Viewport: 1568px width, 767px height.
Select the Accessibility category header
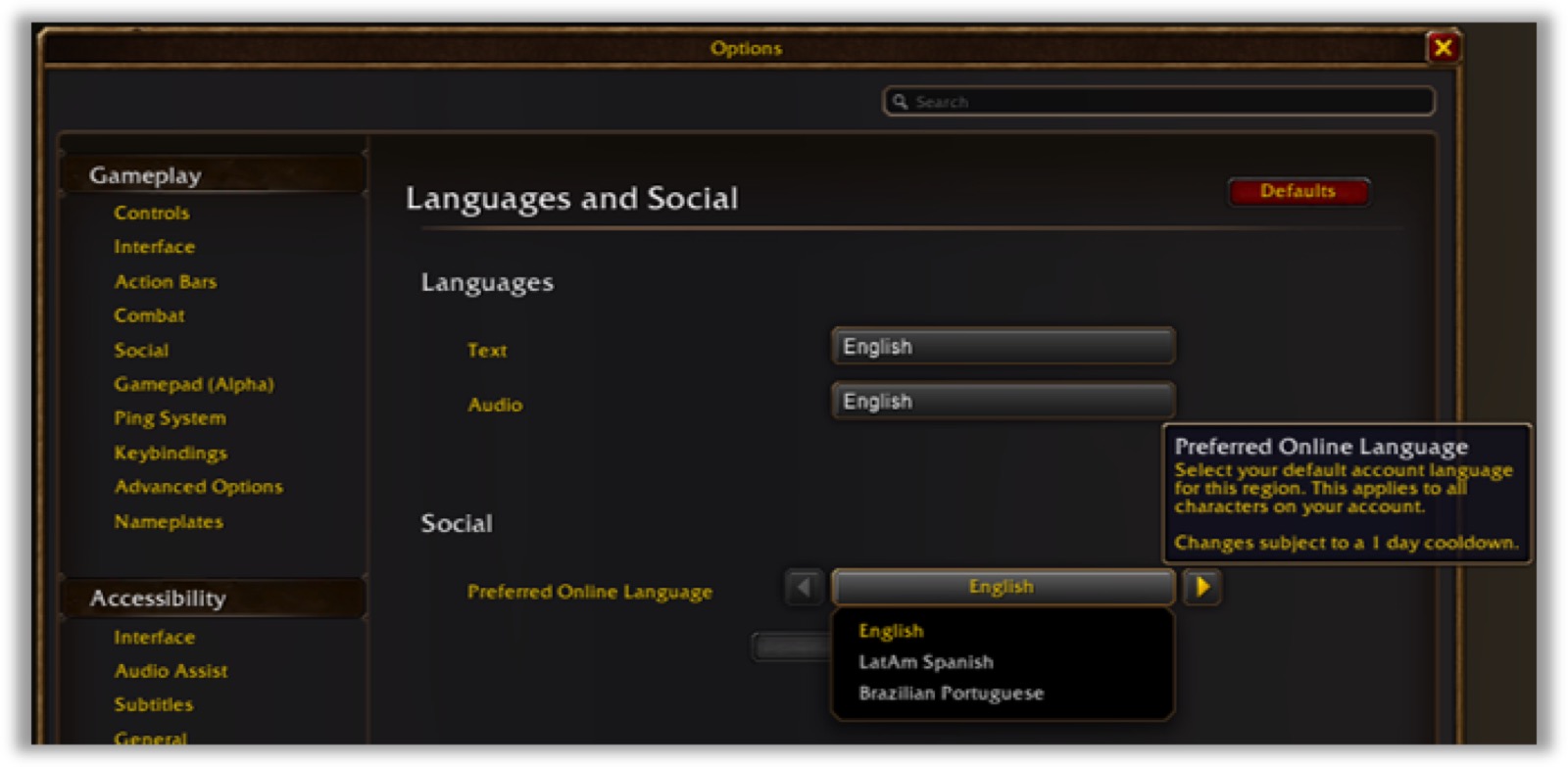pos(214,598)
